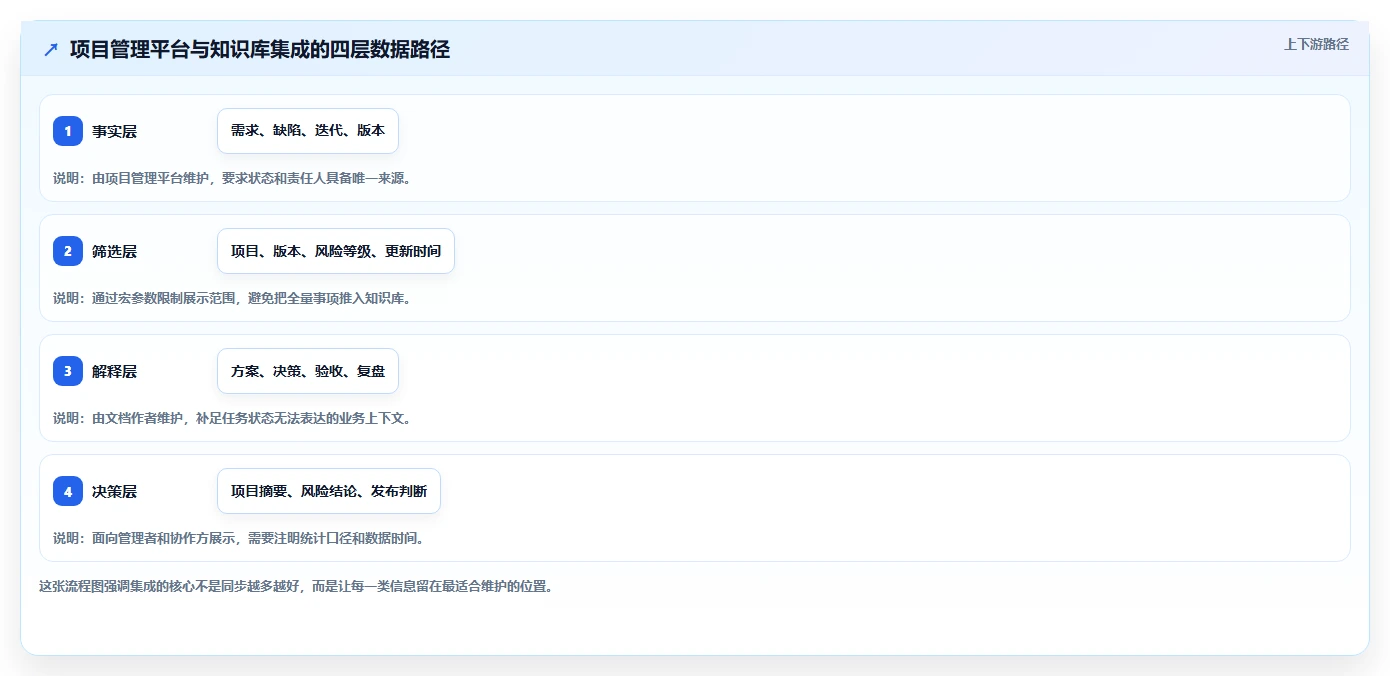Select step number badge 2

tap(68, 251)
